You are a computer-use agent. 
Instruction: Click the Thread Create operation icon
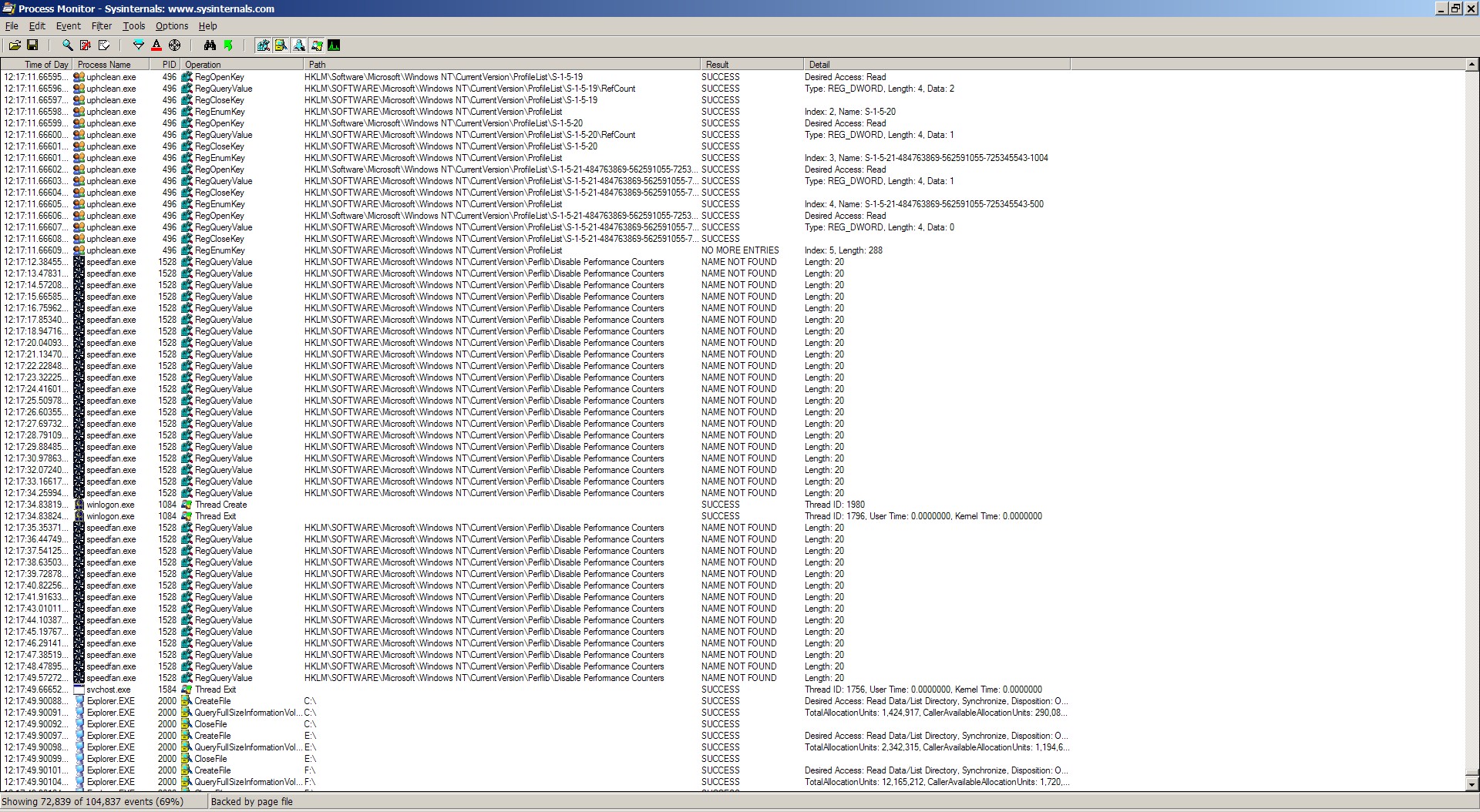click(187, 505)
